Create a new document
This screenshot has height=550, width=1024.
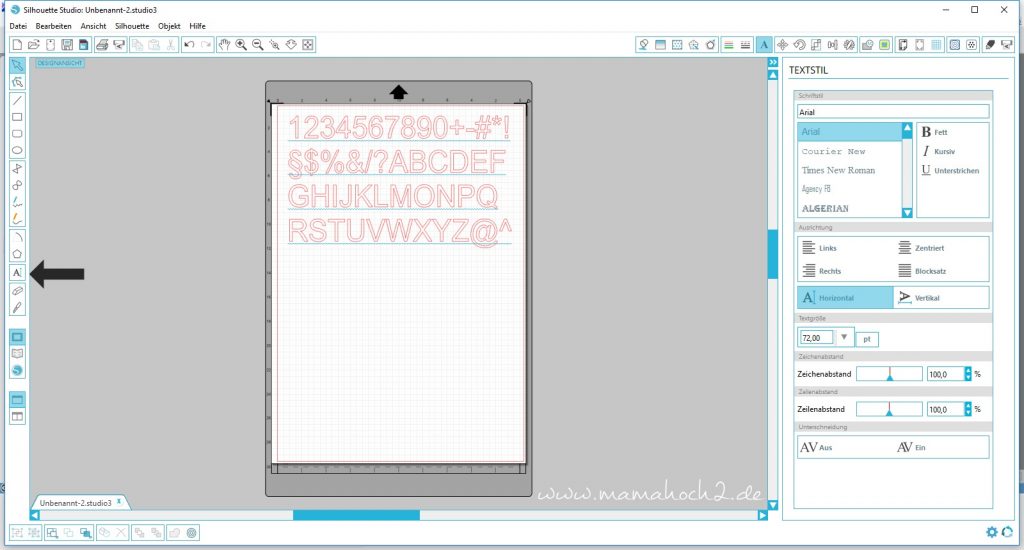point(17,44)
